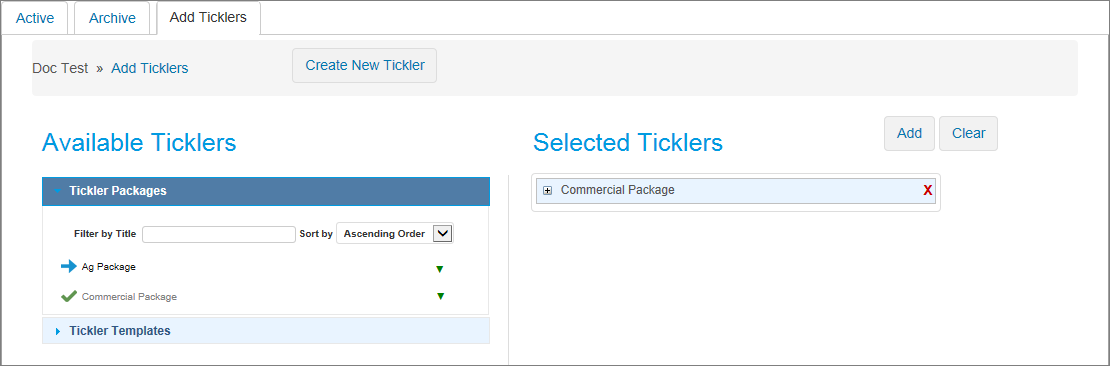
Task: Click the Add Ticklers breadcrumb link
Action: click(x=149, y=69)
